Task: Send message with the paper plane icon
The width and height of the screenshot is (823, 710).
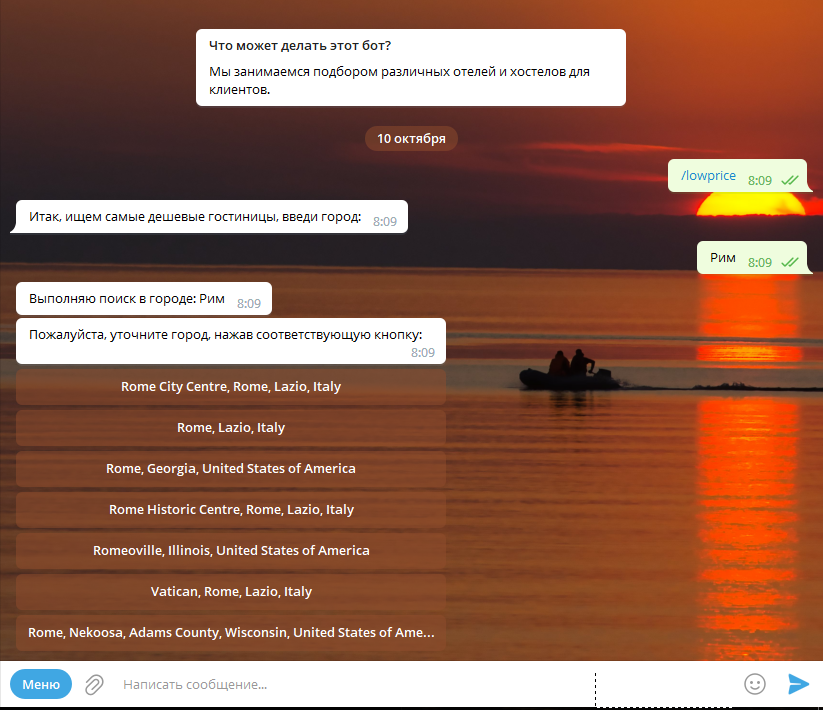Action: pos(798,684)
